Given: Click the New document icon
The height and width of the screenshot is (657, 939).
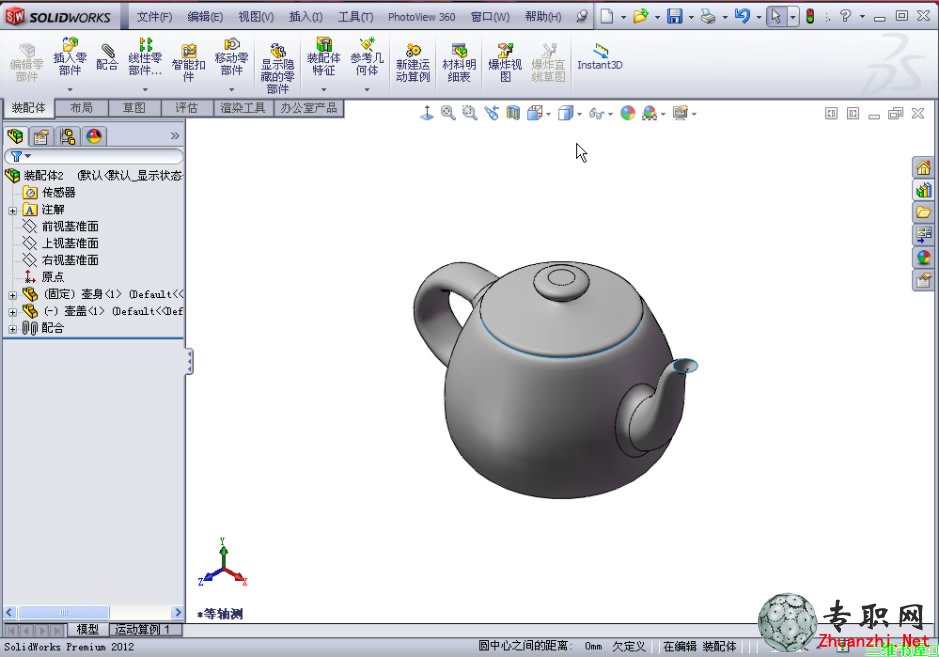Looking at the screenshot, I should tap(607, 16).
